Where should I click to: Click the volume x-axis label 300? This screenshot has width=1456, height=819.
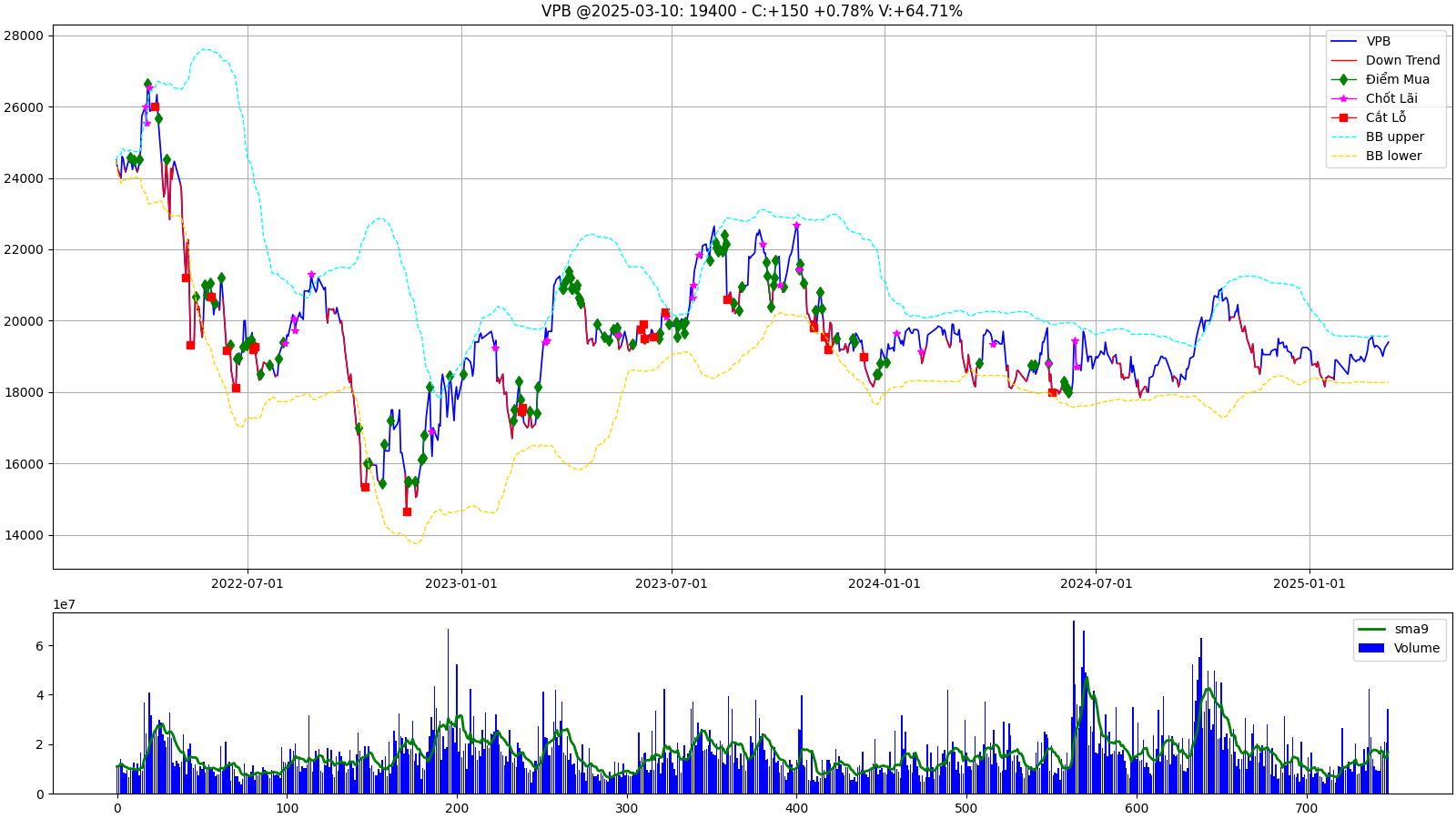click(626, 808)
